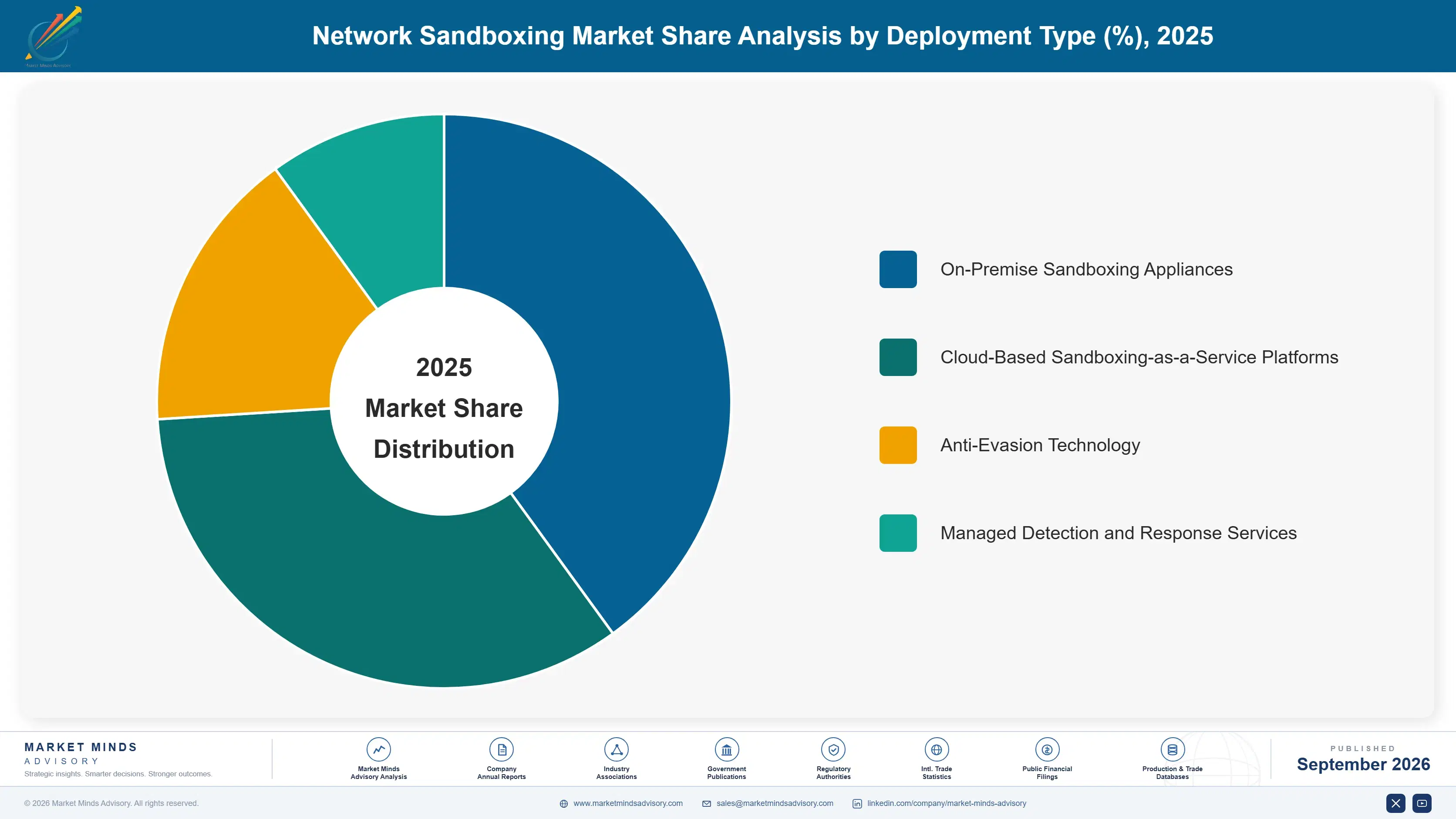Click the '2025 Market Share Distribution' center label
Image resolution: width=1456 pixels, height=819 pixels.
click(444, 408)
